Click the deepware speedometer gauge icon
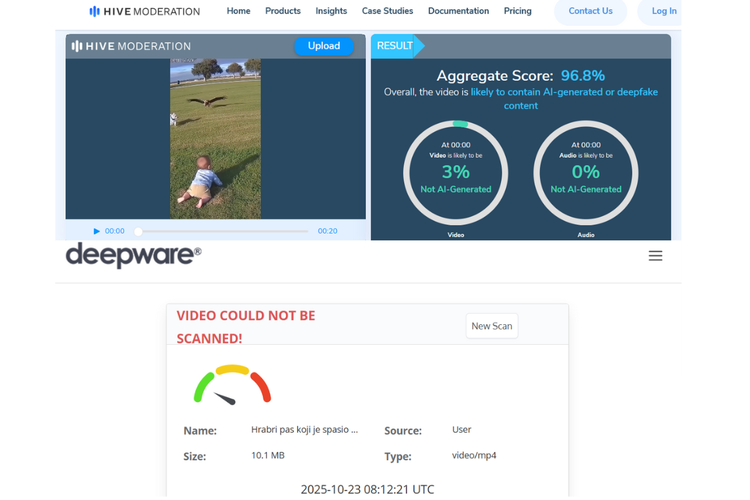Image resolution: width=750 pixels, height=500 pixels. [x=232, y=385]
